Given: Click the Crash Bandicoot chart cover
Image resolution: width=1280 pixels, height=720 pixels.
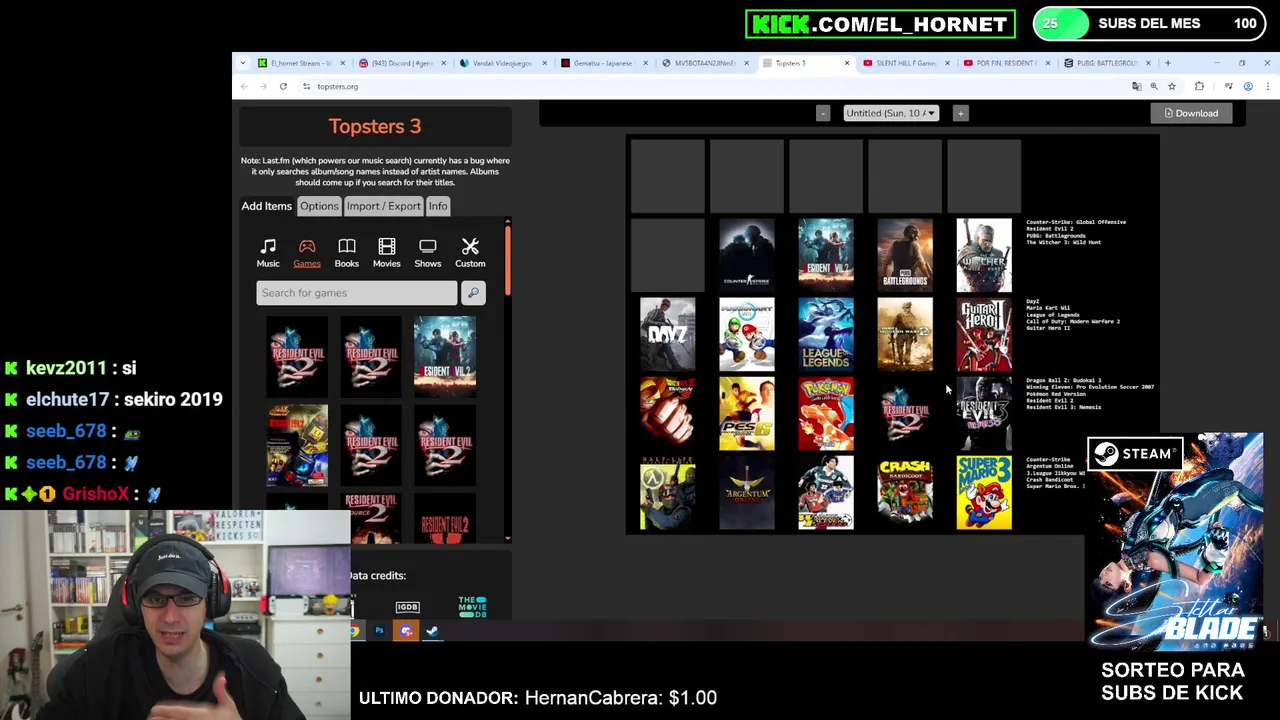Looking at the screenshot, I should tap(905, 492).
